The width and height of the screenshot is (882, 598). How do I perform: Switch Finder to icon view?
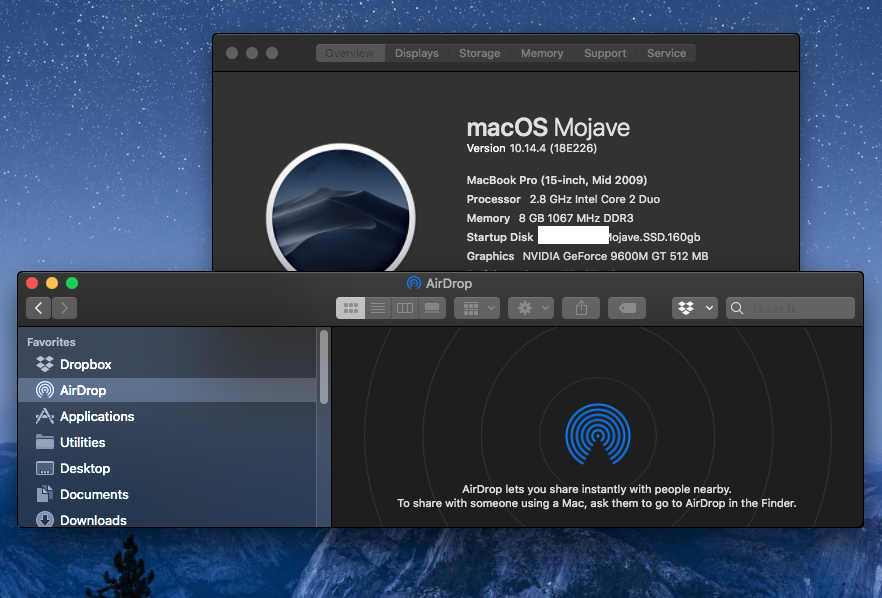click(x=350, y=308)
